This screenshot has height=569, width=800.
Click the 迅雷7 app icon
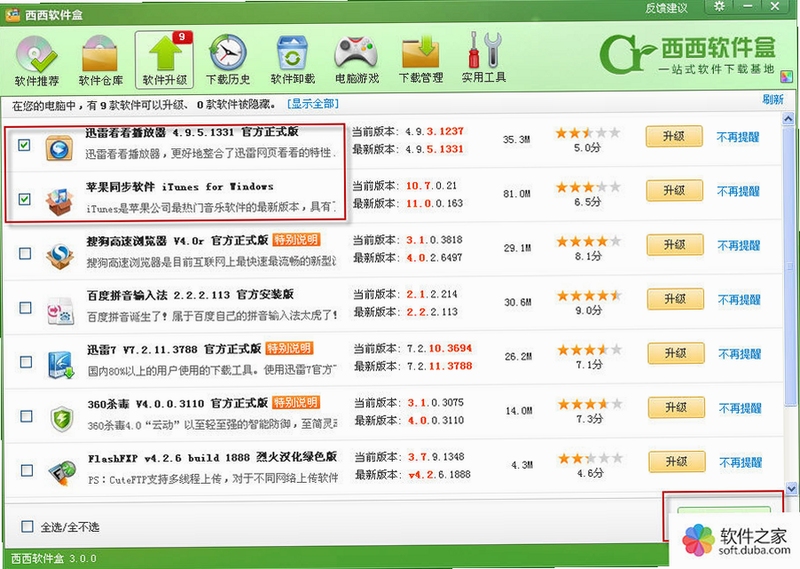point(61,365)
